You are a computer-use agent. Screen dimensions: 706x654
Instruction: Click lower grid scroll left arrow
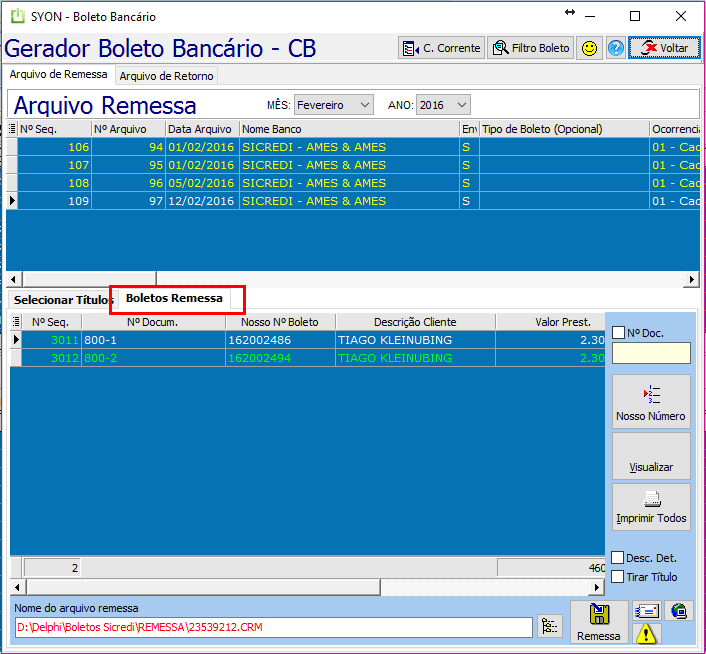point(18,587)
